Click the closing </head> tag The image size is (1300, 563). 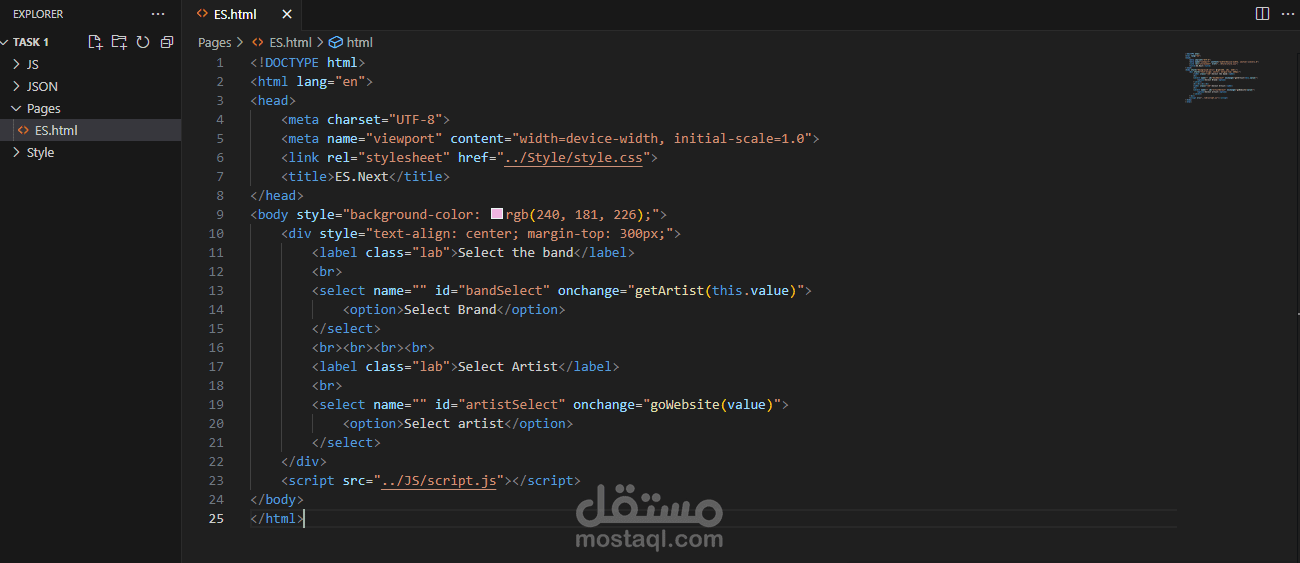coord(277,195)
